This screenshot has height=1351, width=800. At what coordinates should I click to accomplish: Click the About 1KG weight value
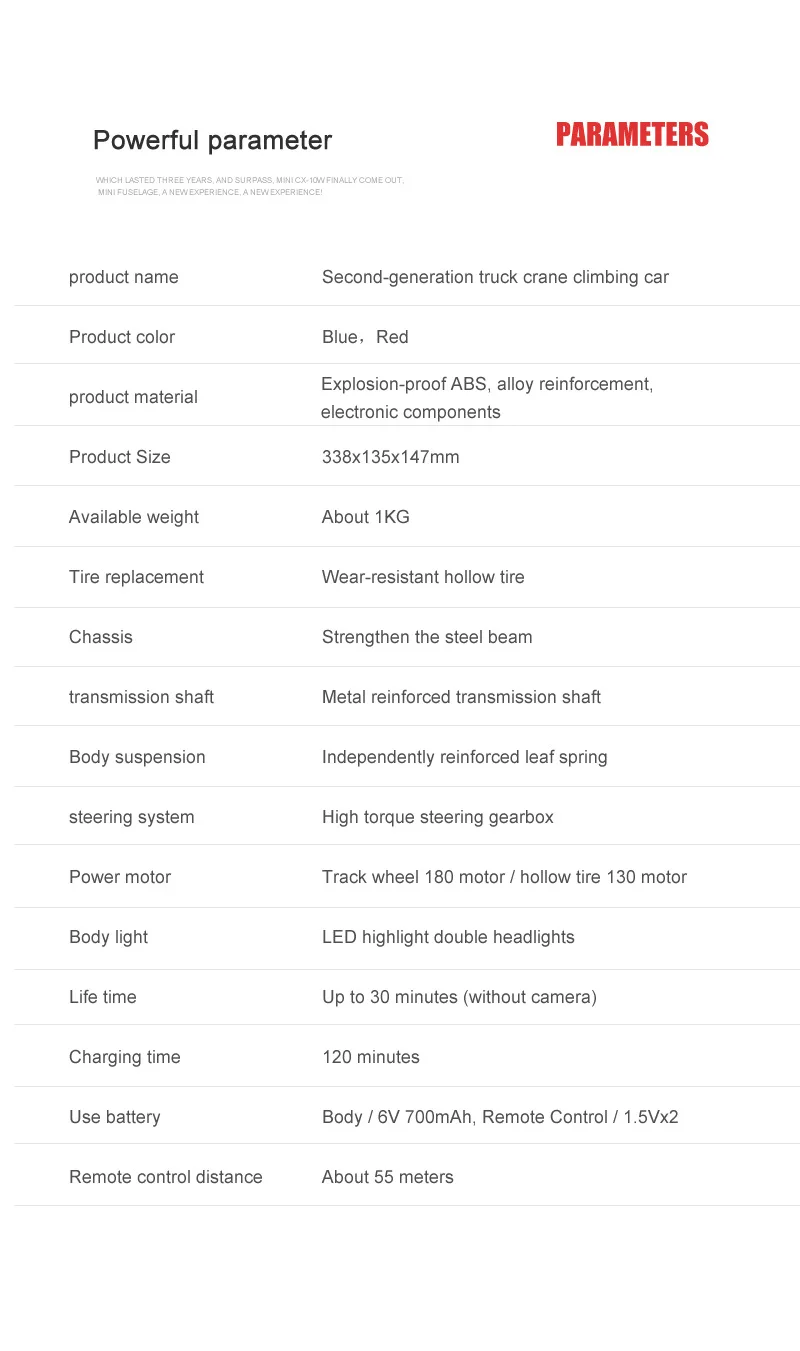pos(366,517)
